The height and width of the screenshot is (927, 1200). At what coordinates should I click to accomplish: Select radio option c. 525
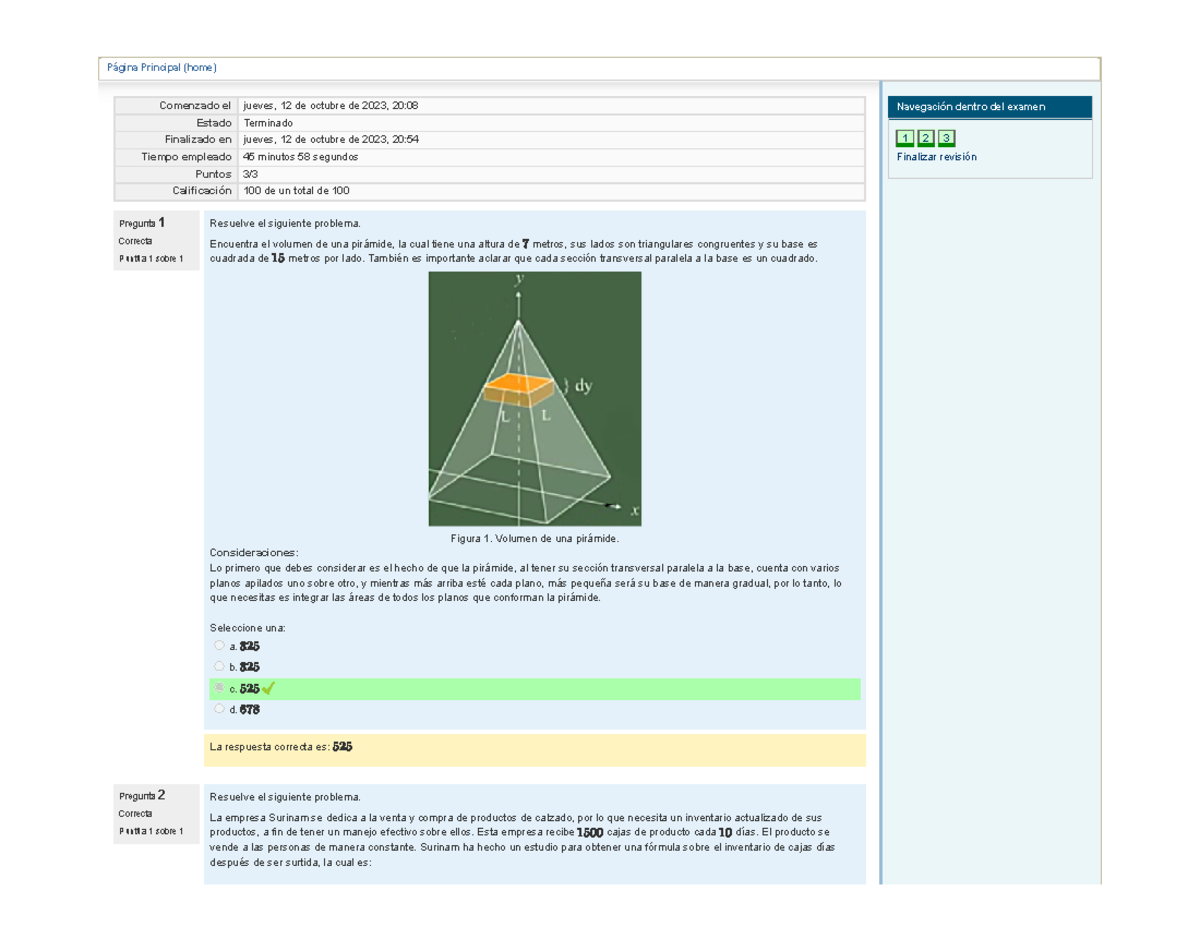click(x=220, y=688)
